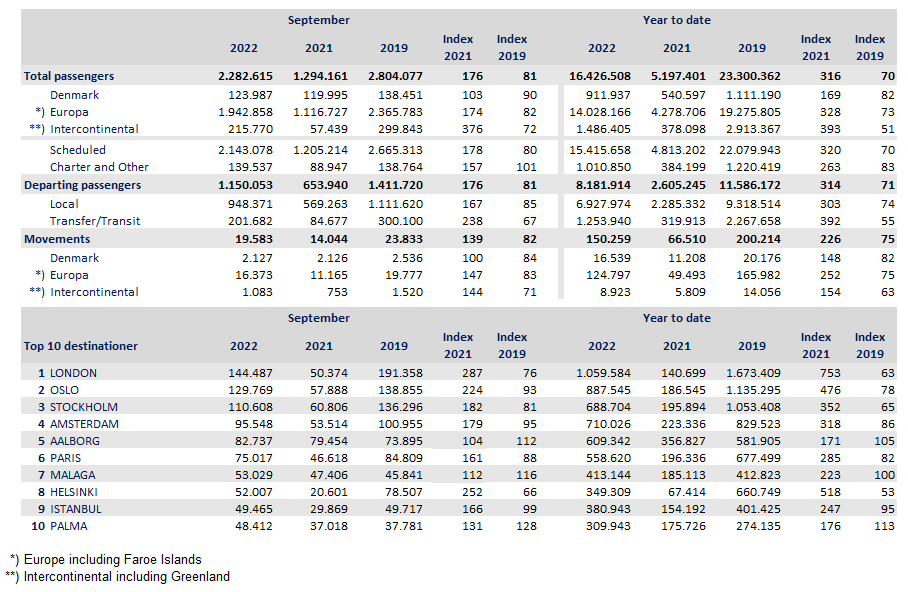Click the AALBORG destination entry
Screen dimensions: 908x592
(76, 441)
